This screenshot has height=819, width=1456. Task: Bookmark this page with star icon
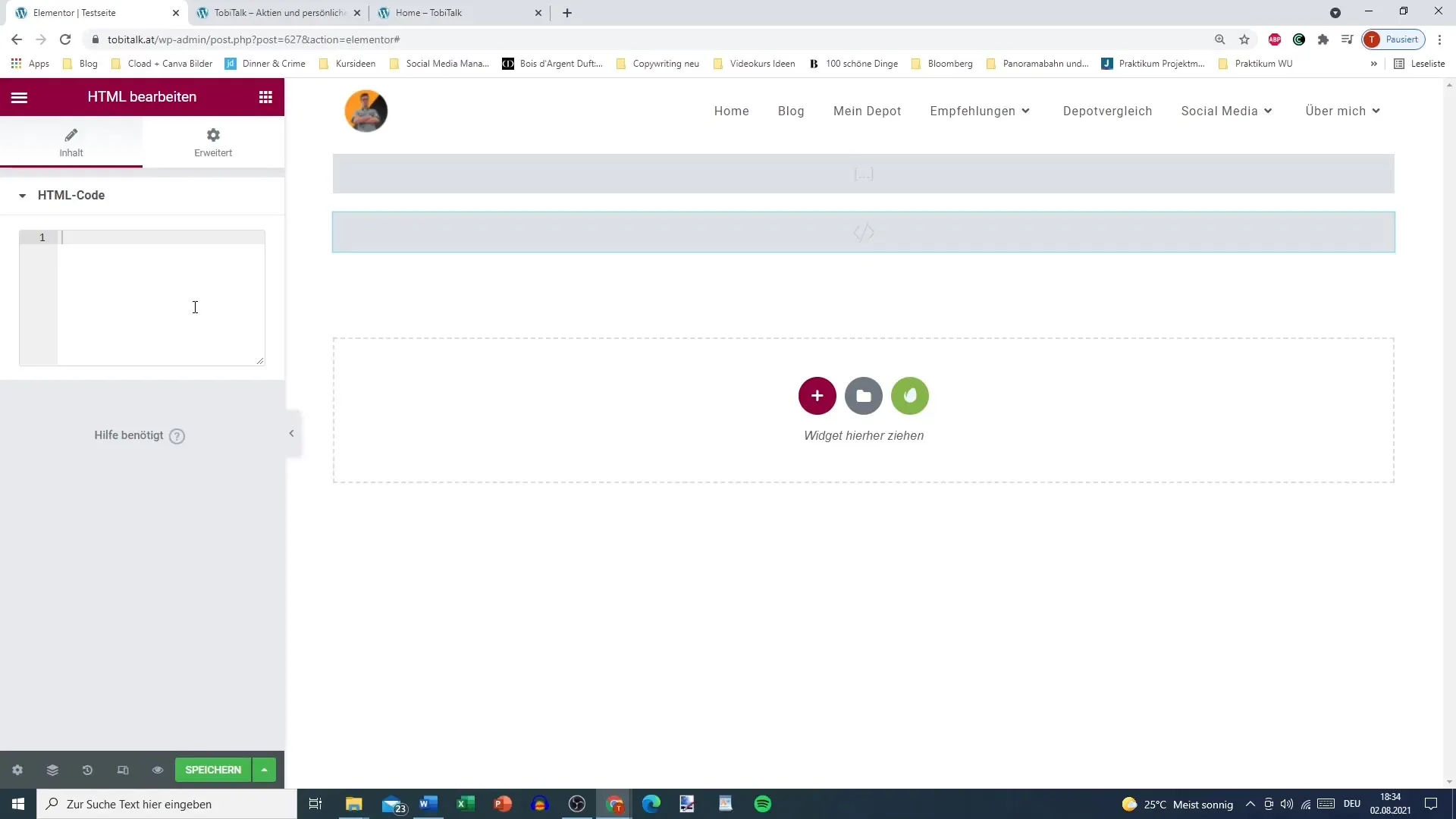point(1244,39)
